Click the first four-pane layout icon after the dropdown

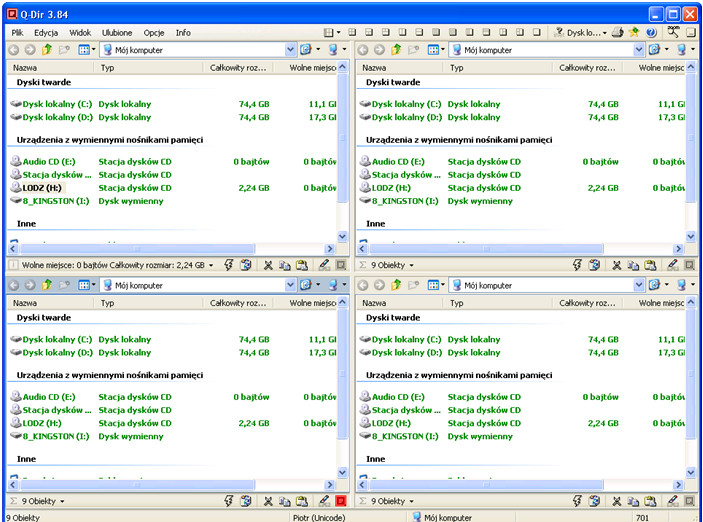tap(352, 32)
